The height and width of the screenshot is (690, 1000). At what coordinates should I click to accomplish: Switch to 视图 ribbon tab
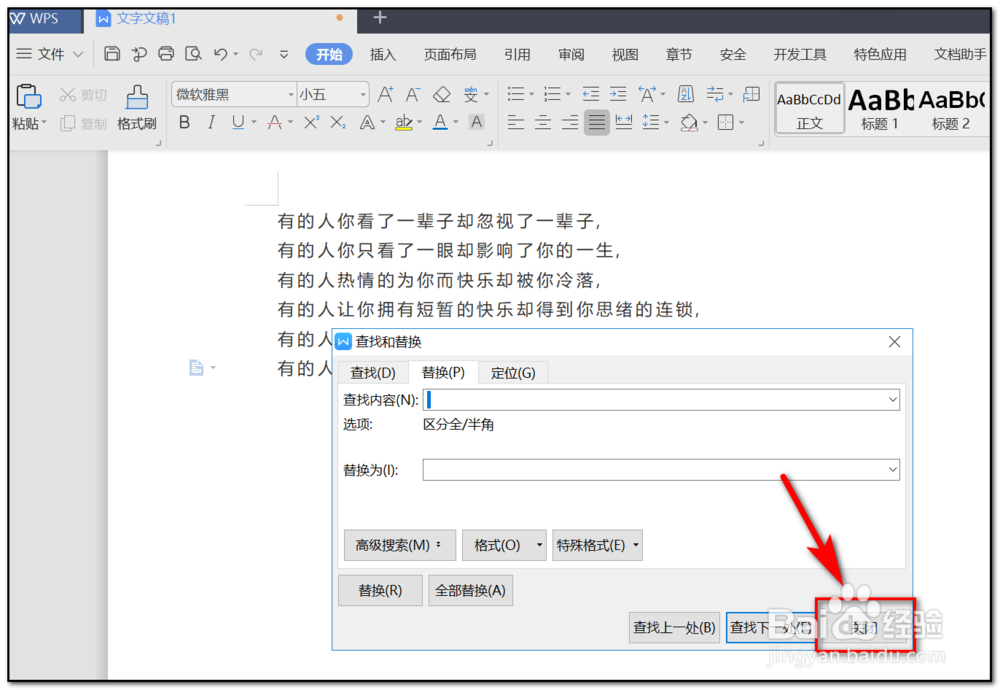point(625,55)
